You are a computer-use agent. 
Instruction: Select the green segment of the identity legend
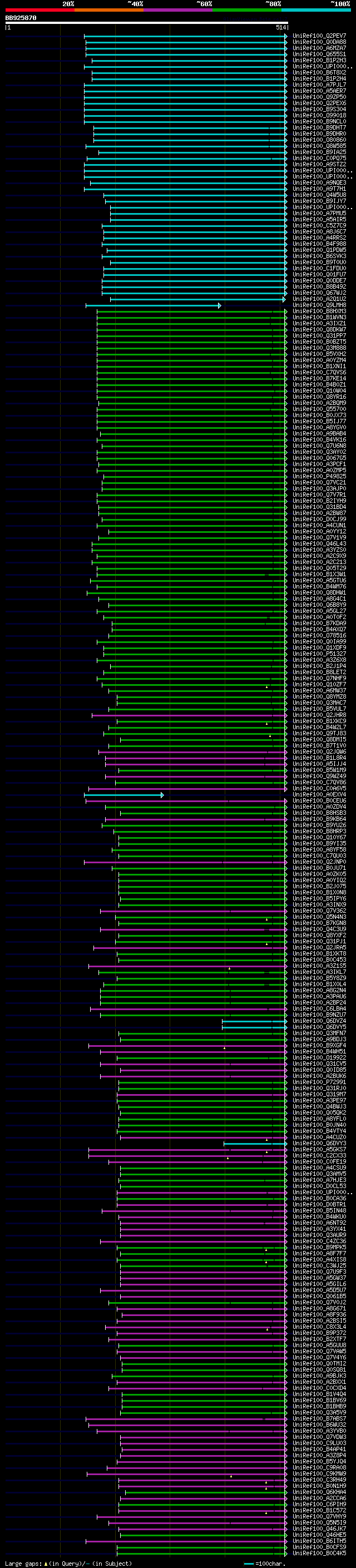(x=247, y=10)
